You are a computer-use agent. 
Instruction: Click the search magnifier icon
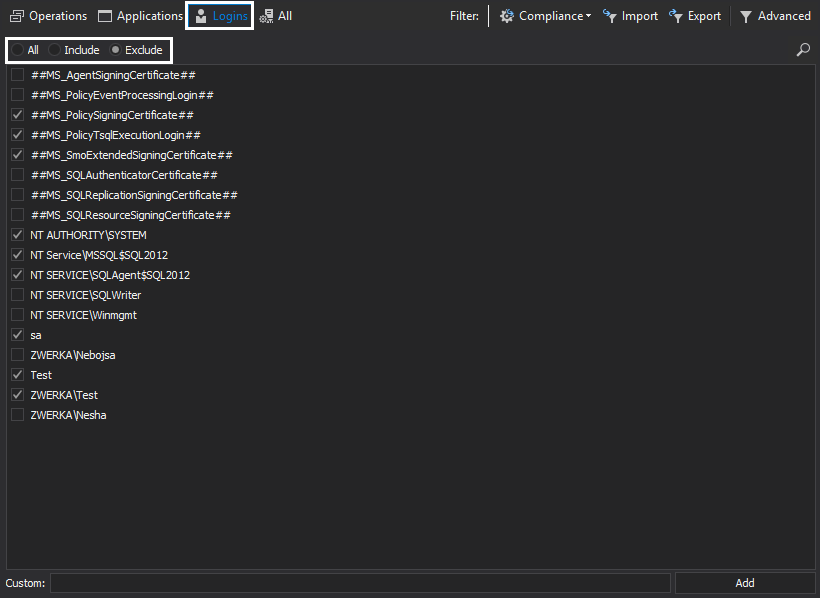point(803,50)
